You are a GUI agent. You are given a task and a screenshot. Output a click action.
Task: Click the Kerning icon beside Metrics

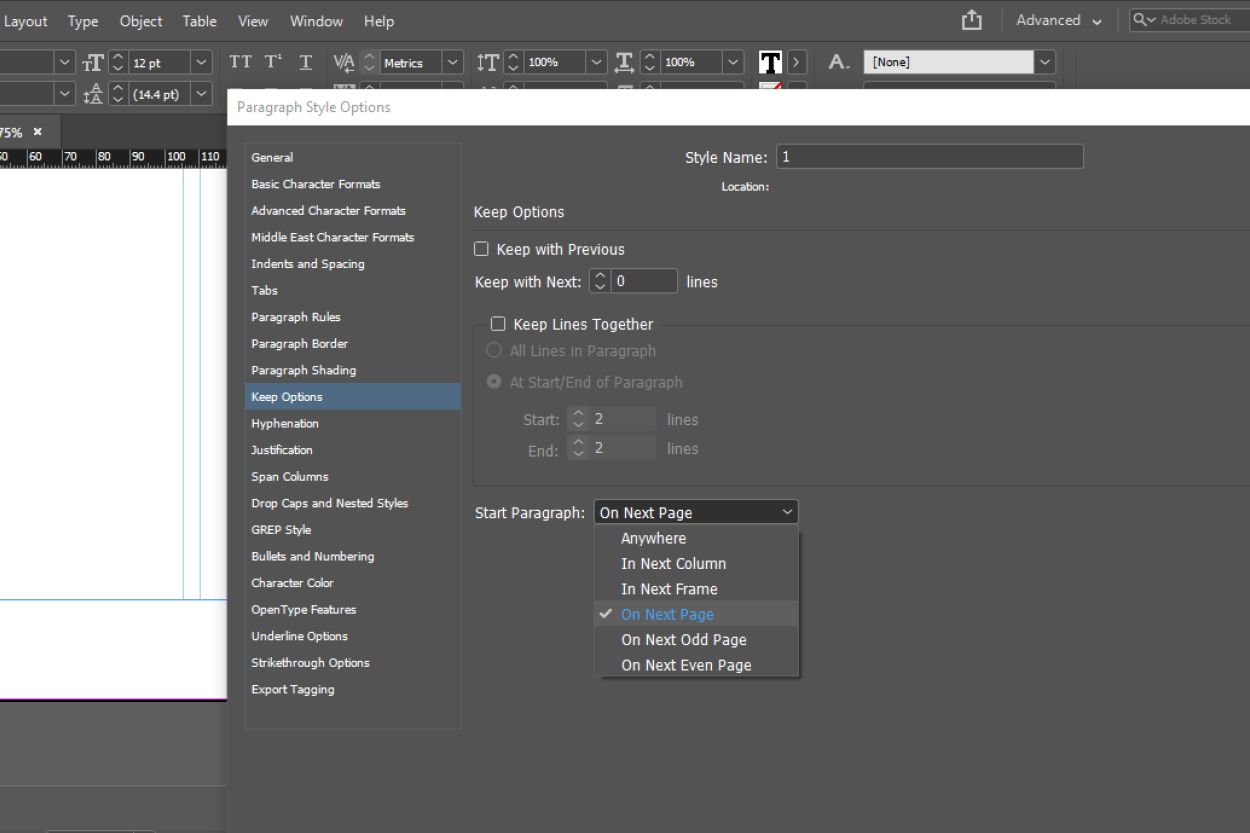pyautogui.click(x=343, y=62)
